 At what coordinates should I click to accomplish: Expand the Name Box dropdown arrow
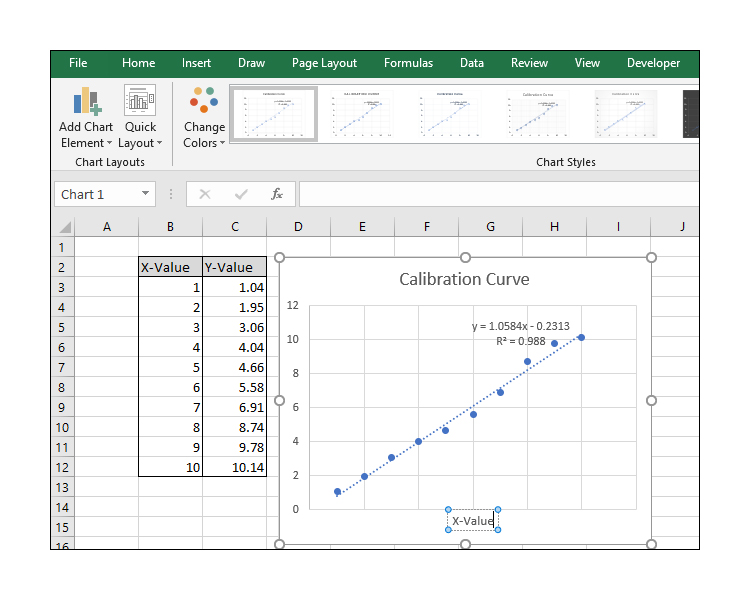pos(146,194)
